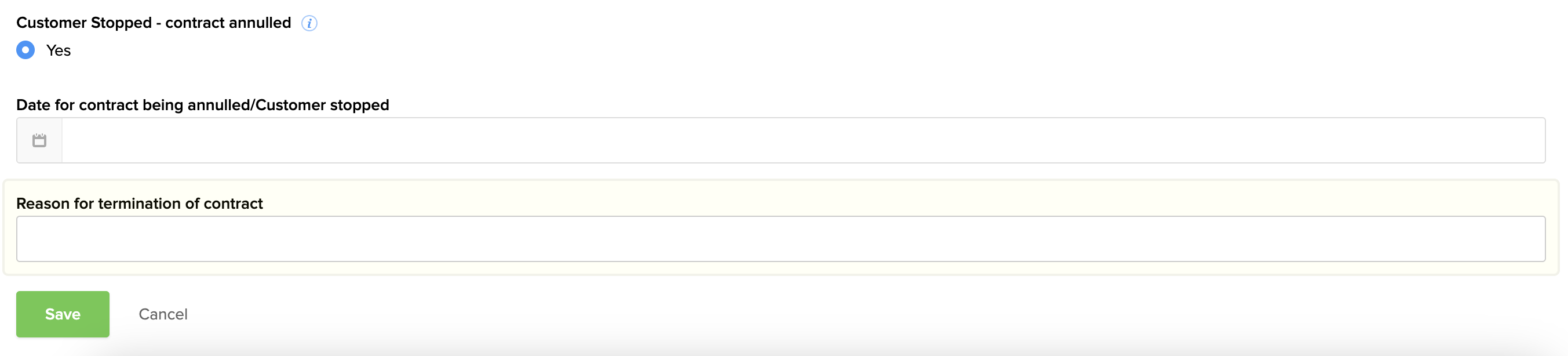Screen dimensions: 1568x356
Task: Open the calendar date picker icon
Action: coord(39,140)
